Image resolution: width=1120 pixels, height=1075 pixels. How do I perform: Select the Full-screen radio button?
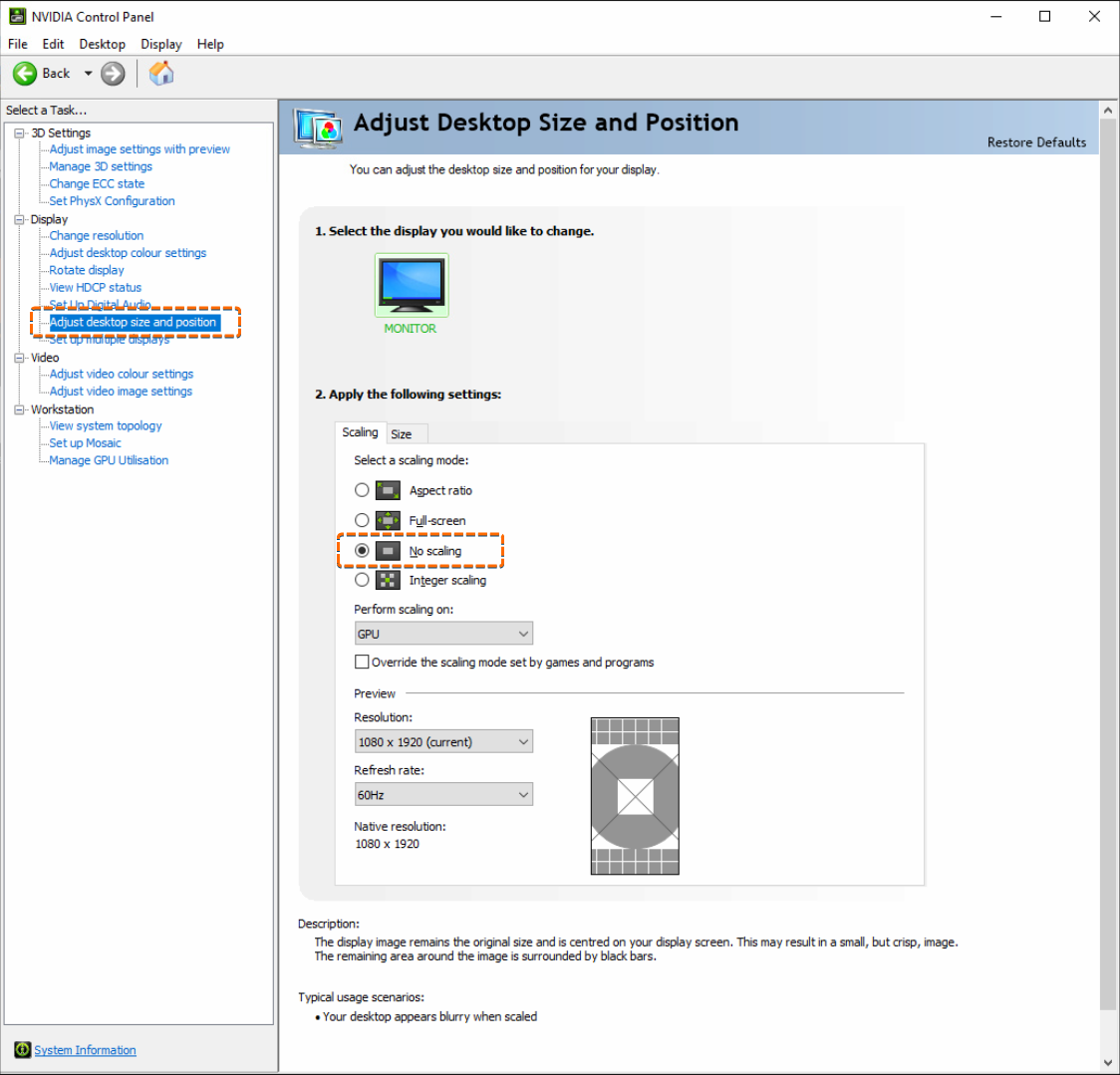point(362,520)
